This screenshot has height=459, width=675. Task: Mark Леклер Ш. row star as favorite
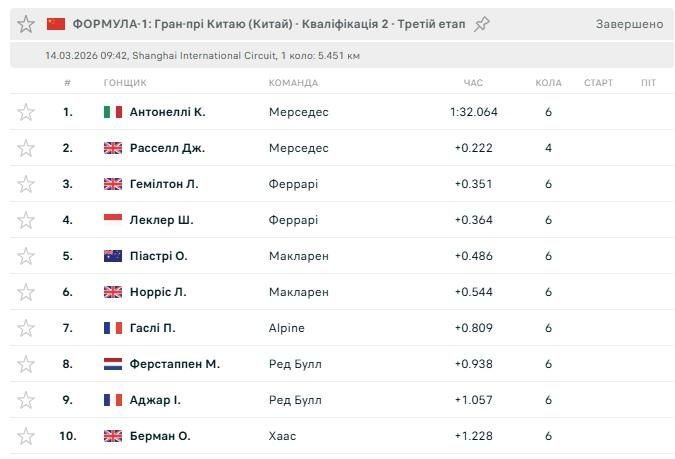pyautogui.click(x=26, y=220)
